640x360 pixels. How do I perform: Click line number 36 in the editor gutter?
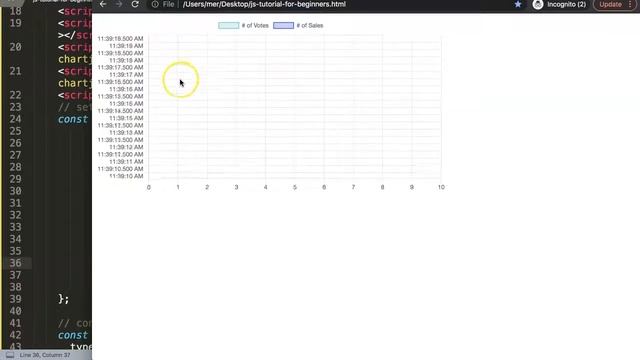click(x=16, y=263)
